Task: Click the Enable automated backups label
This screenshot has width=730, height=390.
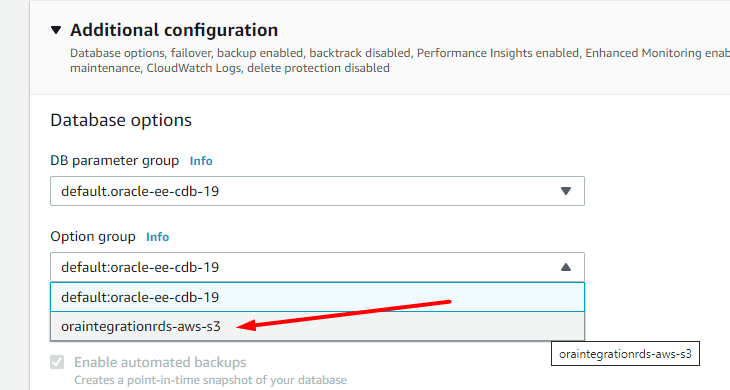Action: (x=160, y=362)
